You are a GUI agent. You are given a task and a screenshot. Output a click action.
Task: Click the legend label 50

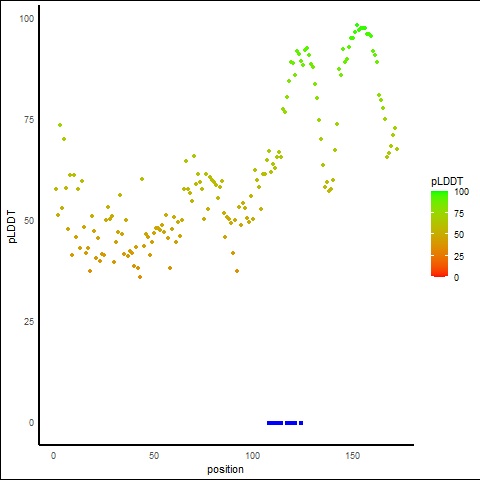pyautogui.click(x=459, y=235)
